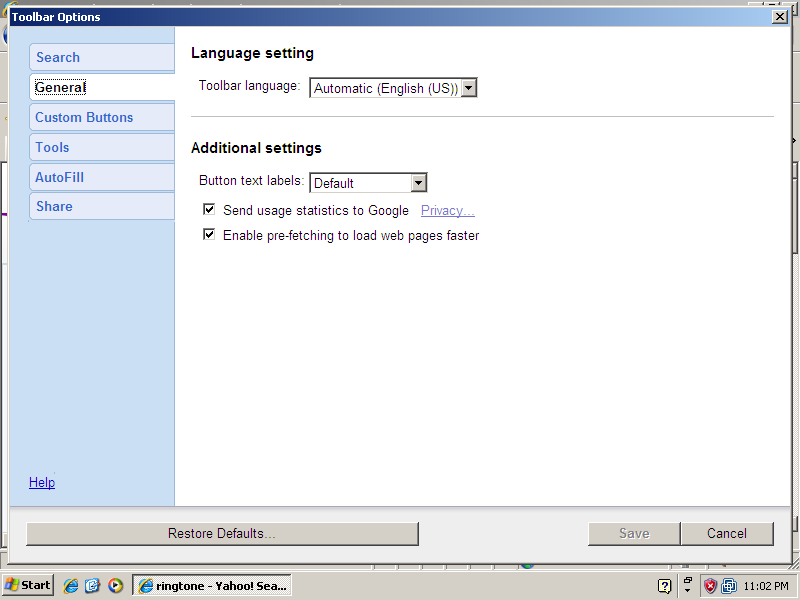Uncheck Send usage statistics to Google
This screenshot has height=600, width=800.
point(209,209)
